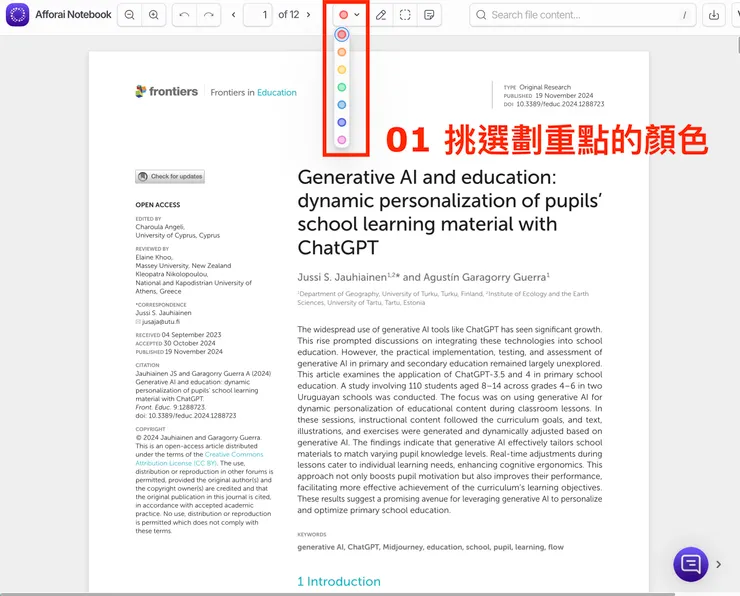
Task: Expand the side panel chevron
Action: pos(718,564)
